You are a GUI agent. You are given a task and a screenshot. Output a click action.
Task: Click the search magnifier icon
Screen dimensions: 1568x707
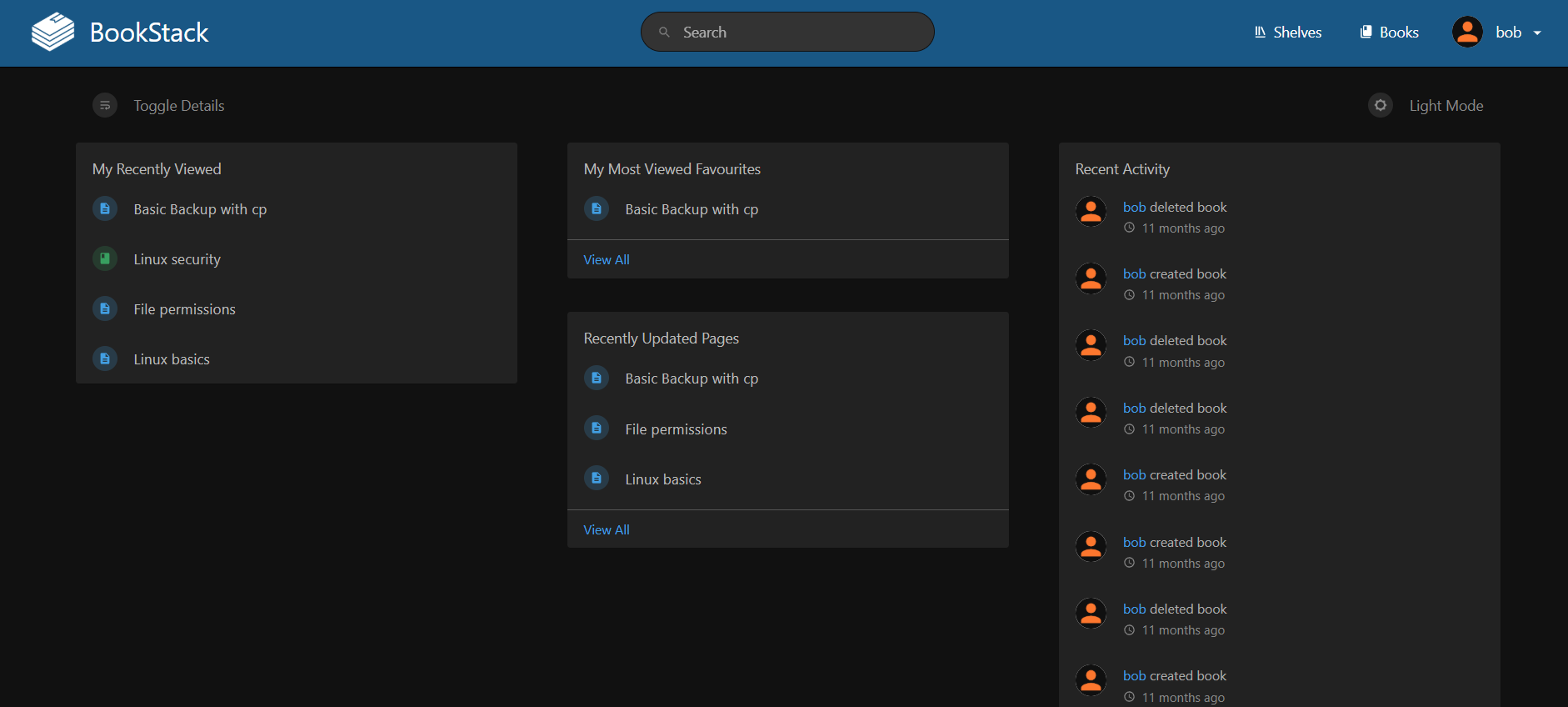tap(664, 33)
